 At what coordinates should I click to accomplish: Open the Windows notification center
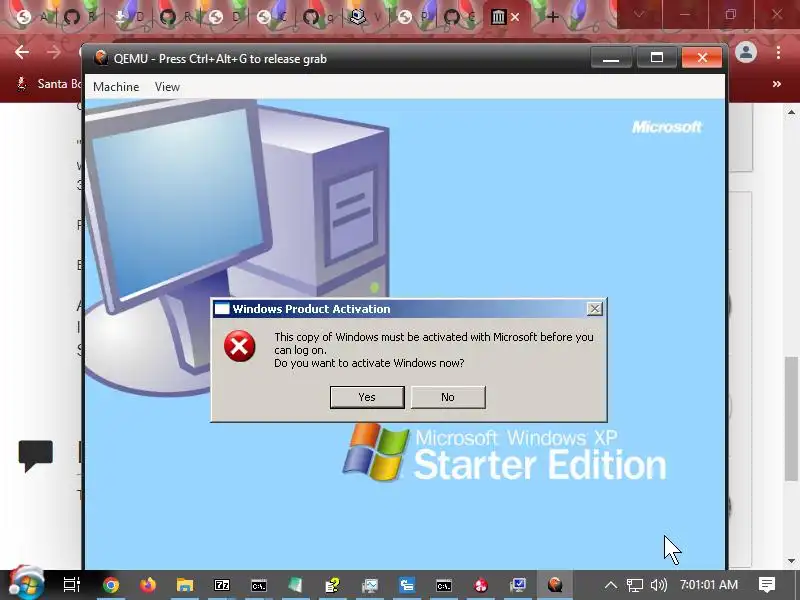(767, 585)
